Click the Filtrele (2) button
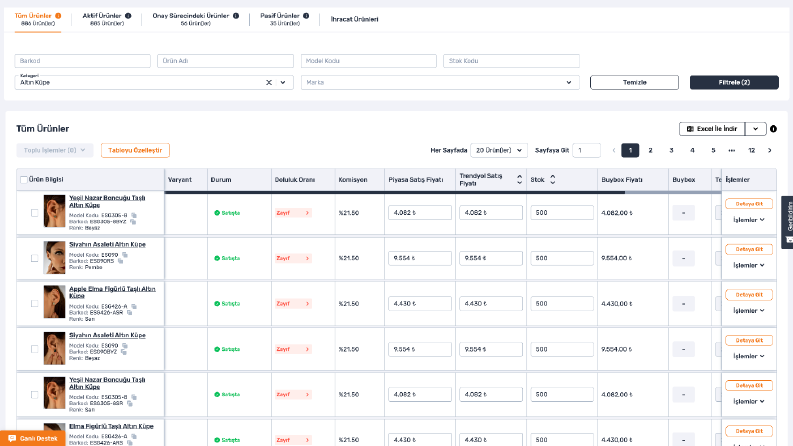This screenshot has width=793, height=446. (734, 82)
